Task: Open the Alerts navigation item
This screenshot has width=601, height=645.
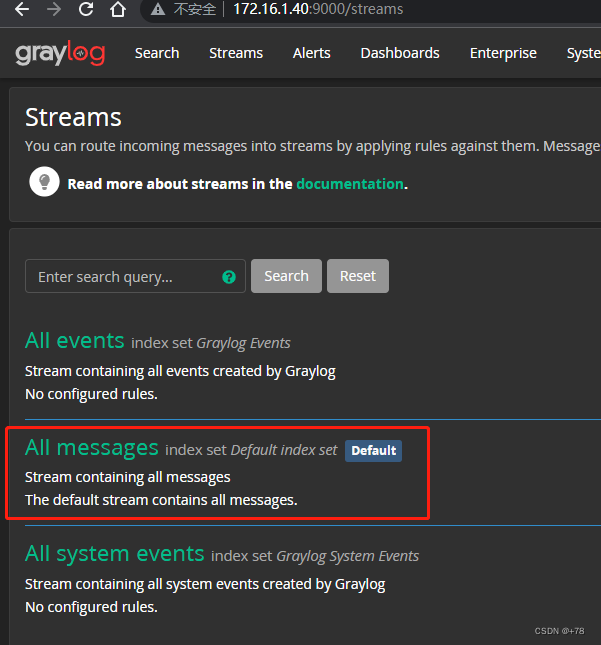Action: [x=311, y=53]
